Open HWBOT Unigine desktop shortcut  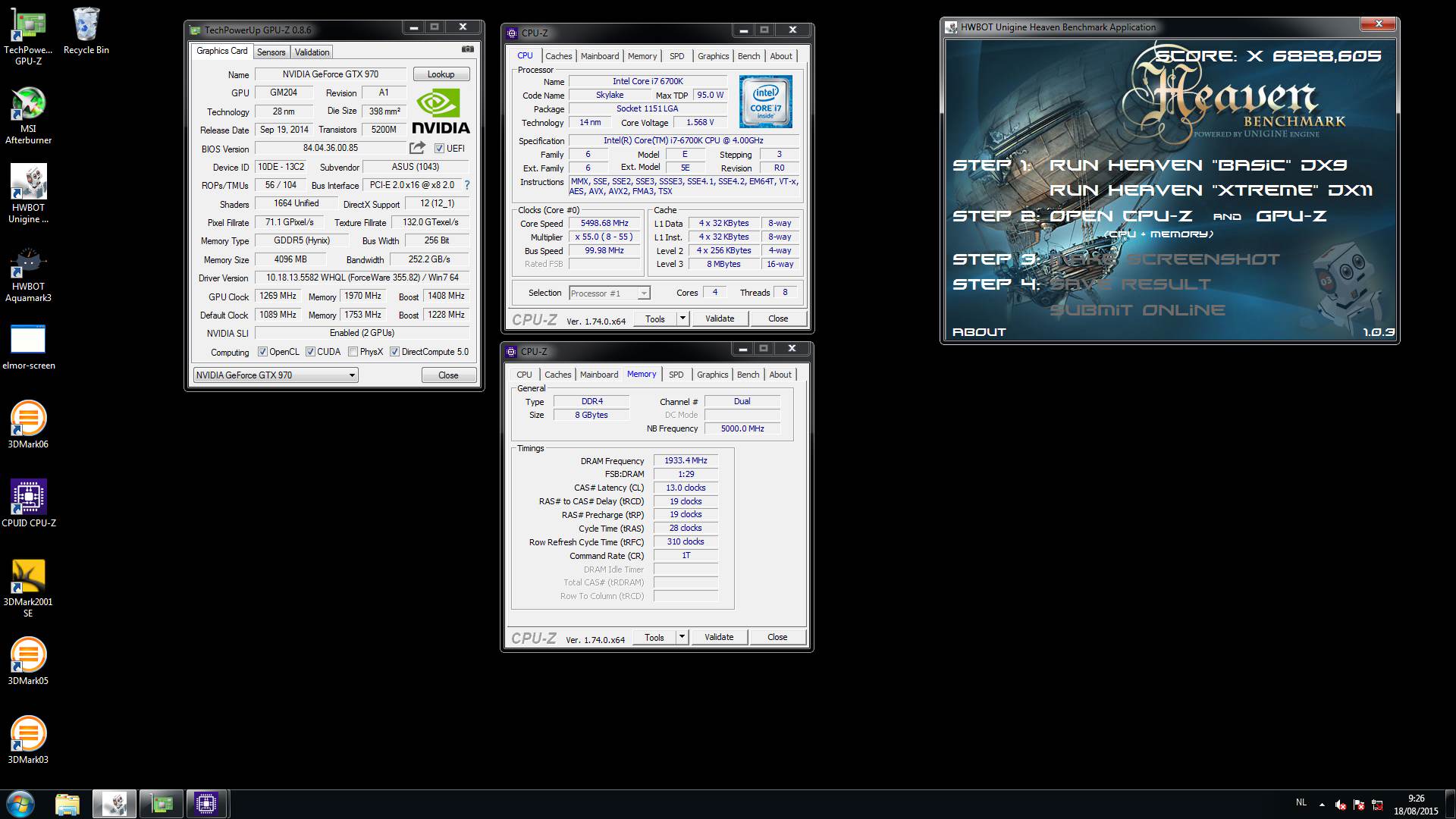click(28, 193)
